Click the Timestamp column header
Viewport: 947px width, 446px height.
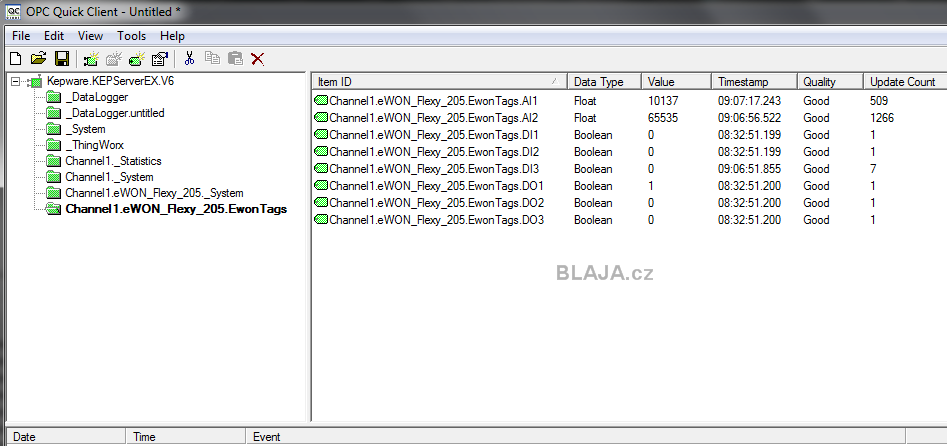(x=754, y=82)
